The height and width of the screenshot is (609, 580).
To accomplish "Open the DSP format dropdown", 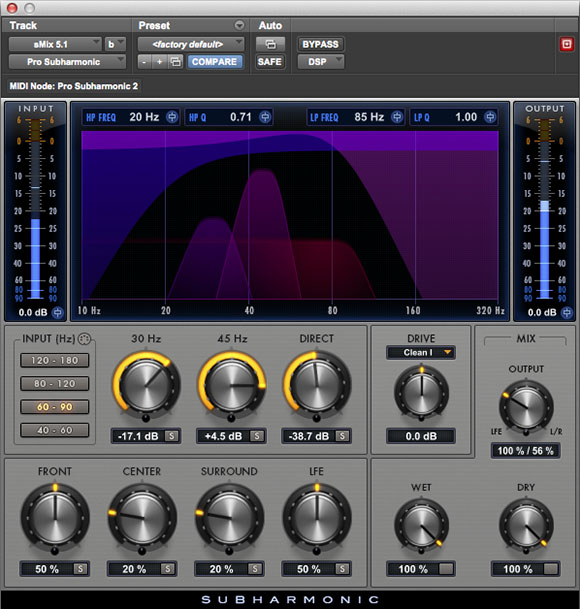I will 321,62.
